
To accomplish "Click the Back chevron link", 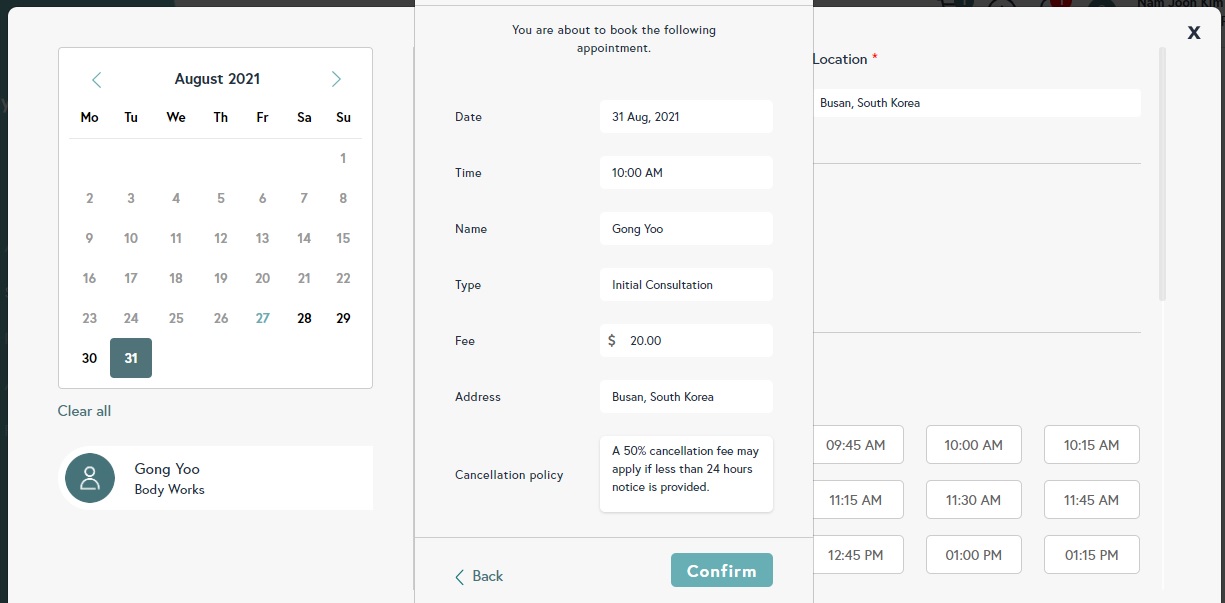I will tap(479, 576).
